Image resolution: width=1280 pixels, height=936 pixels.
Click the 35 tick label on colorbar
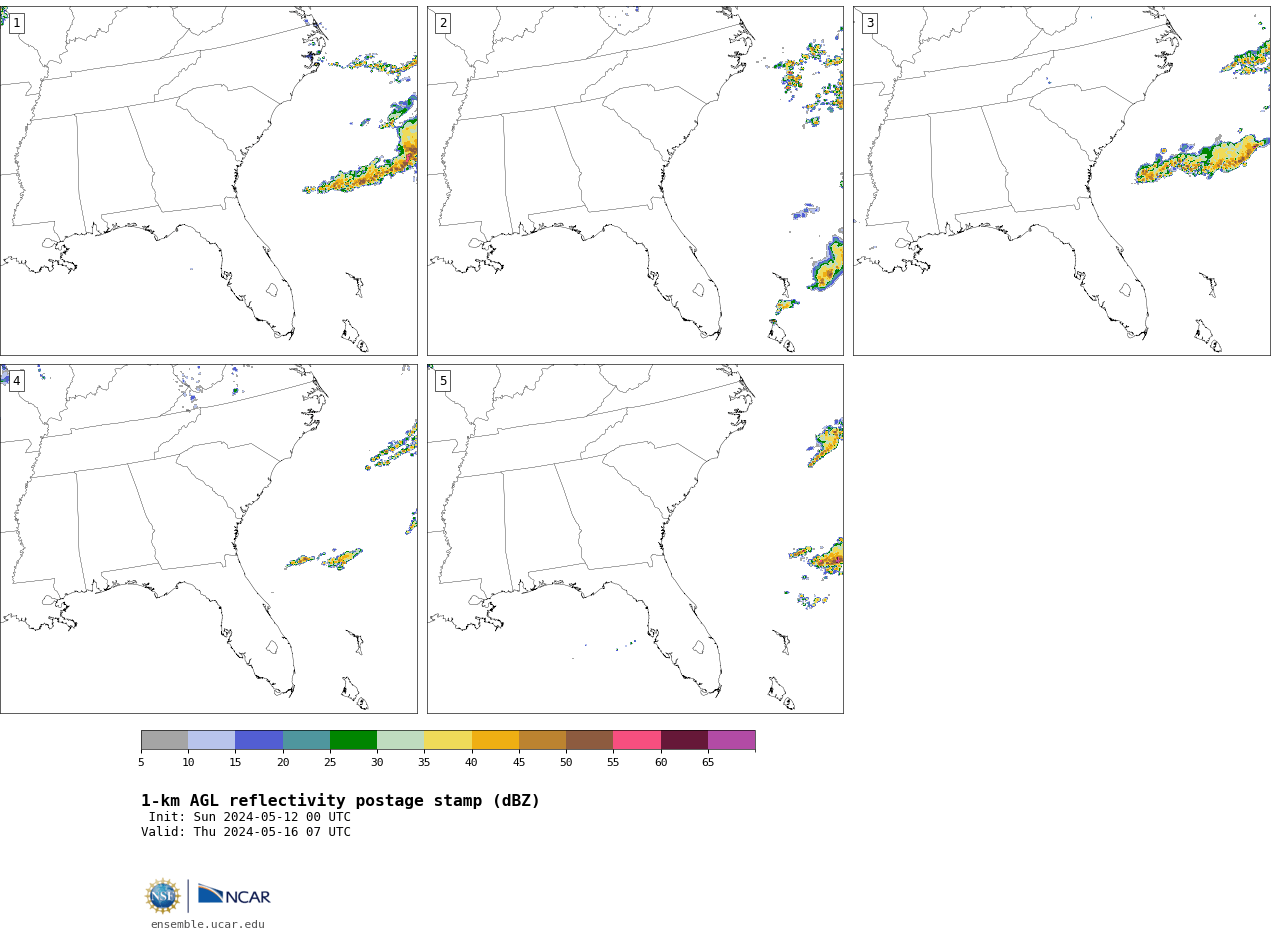tap(424, 763)
